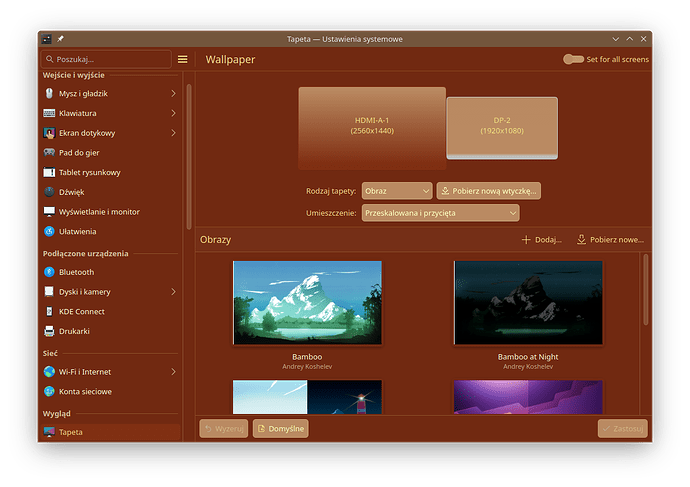Expand Dyski i kamery submenu chevron
The image size is (690, 487).
[173, 292]
